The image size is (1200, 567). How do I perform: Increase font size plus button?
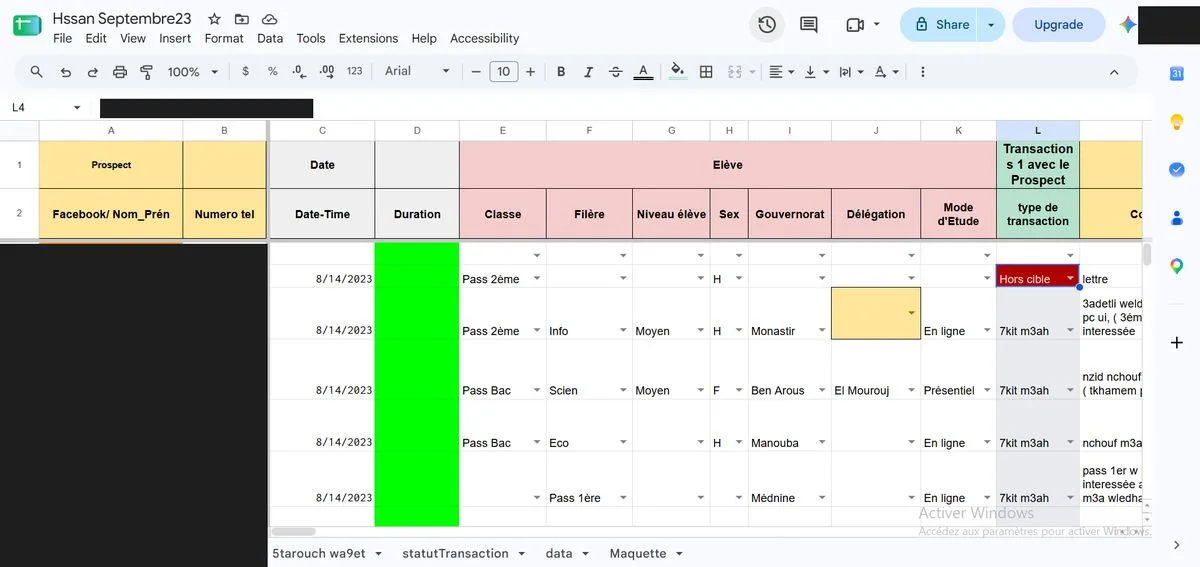[x=530, y=72]
